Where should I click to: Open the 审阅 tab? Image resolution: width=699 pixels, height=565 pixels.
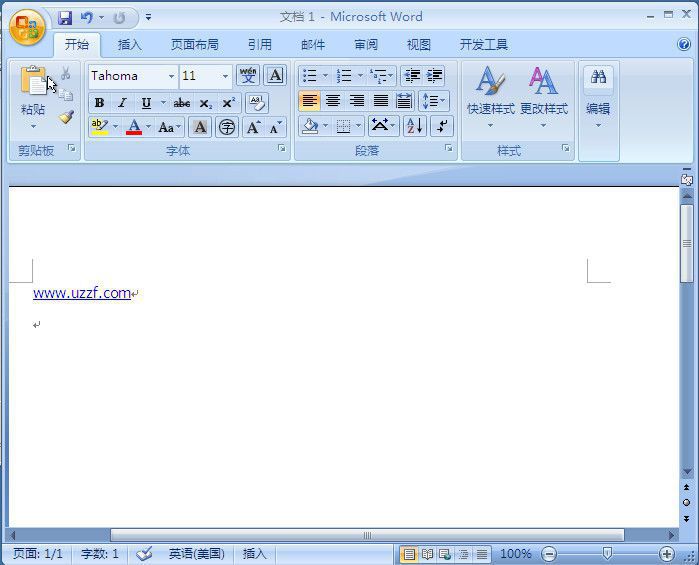coord(366,45)
